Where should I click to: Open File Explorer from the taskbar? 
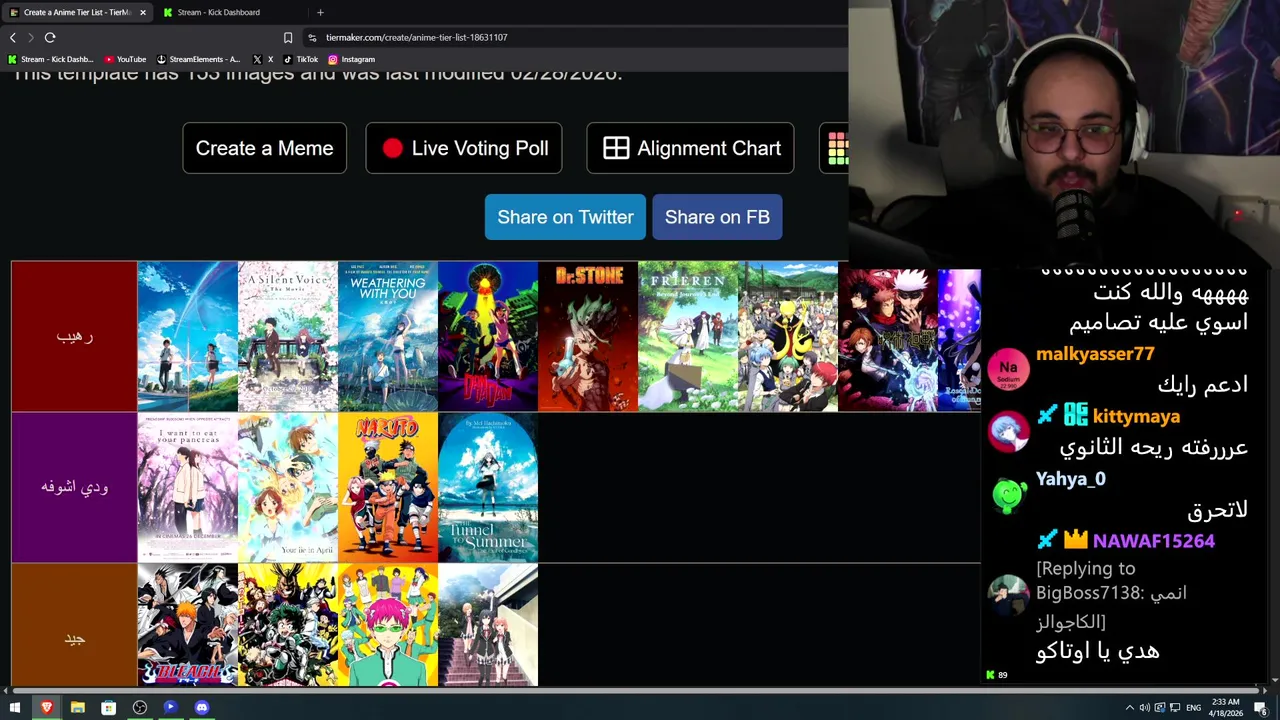coord(77,707)
